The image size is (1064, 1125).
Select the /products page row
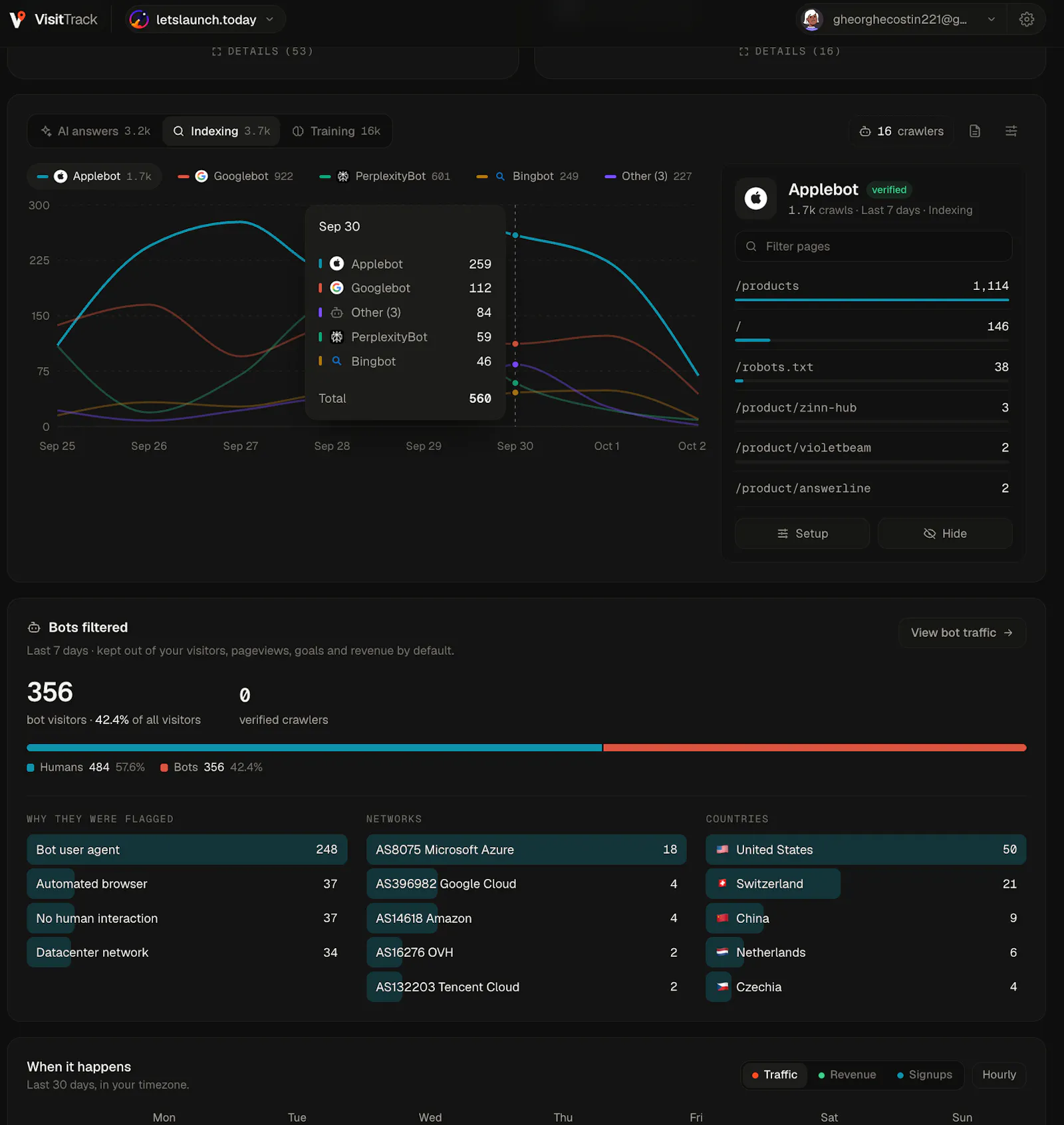click(x=872, y=288)
